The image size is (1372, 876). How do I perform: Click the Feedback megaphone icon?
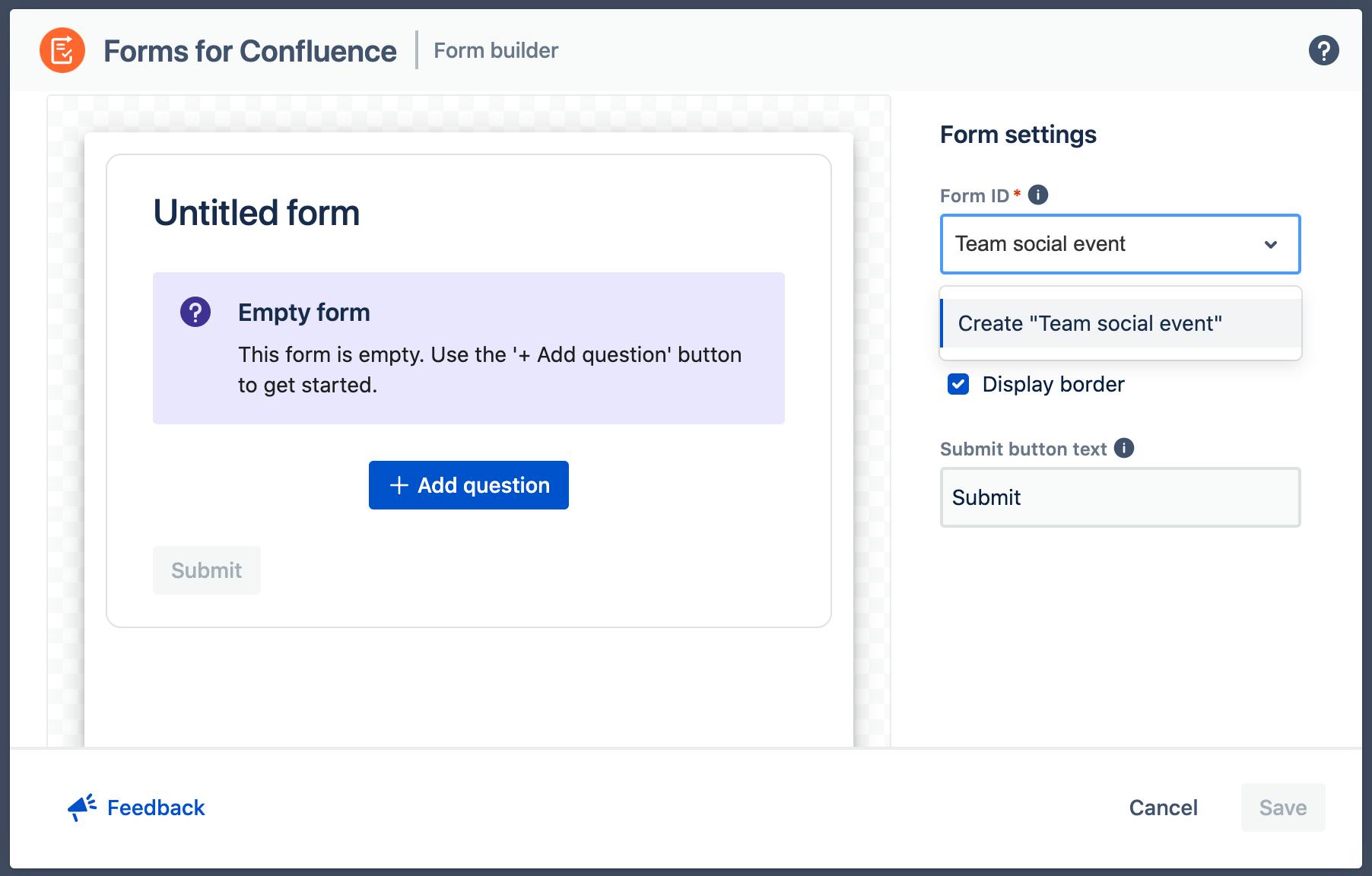81,808
